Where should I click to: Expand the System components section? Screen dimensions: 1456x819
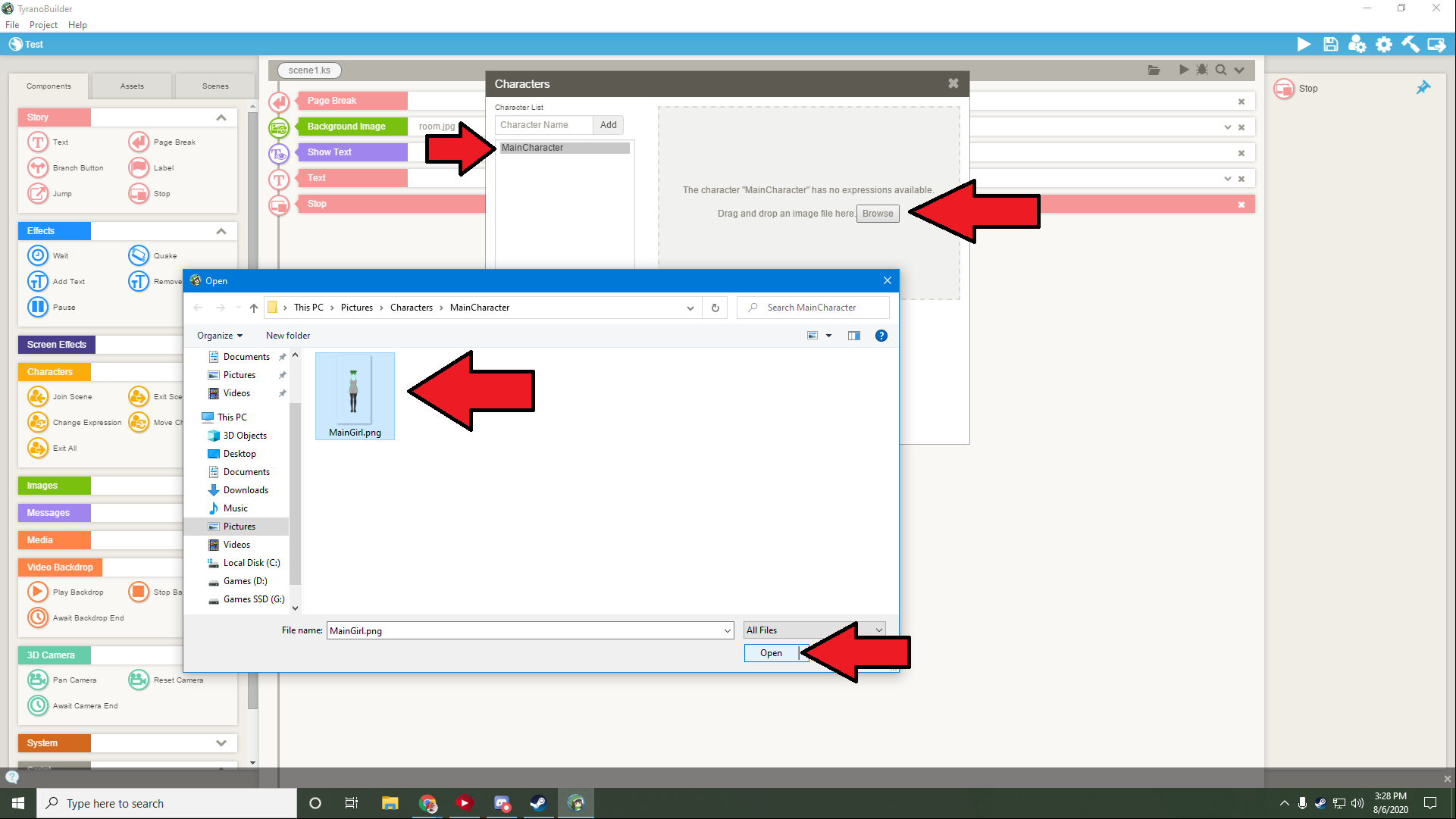pyautogui.click(x=221, y=743)
